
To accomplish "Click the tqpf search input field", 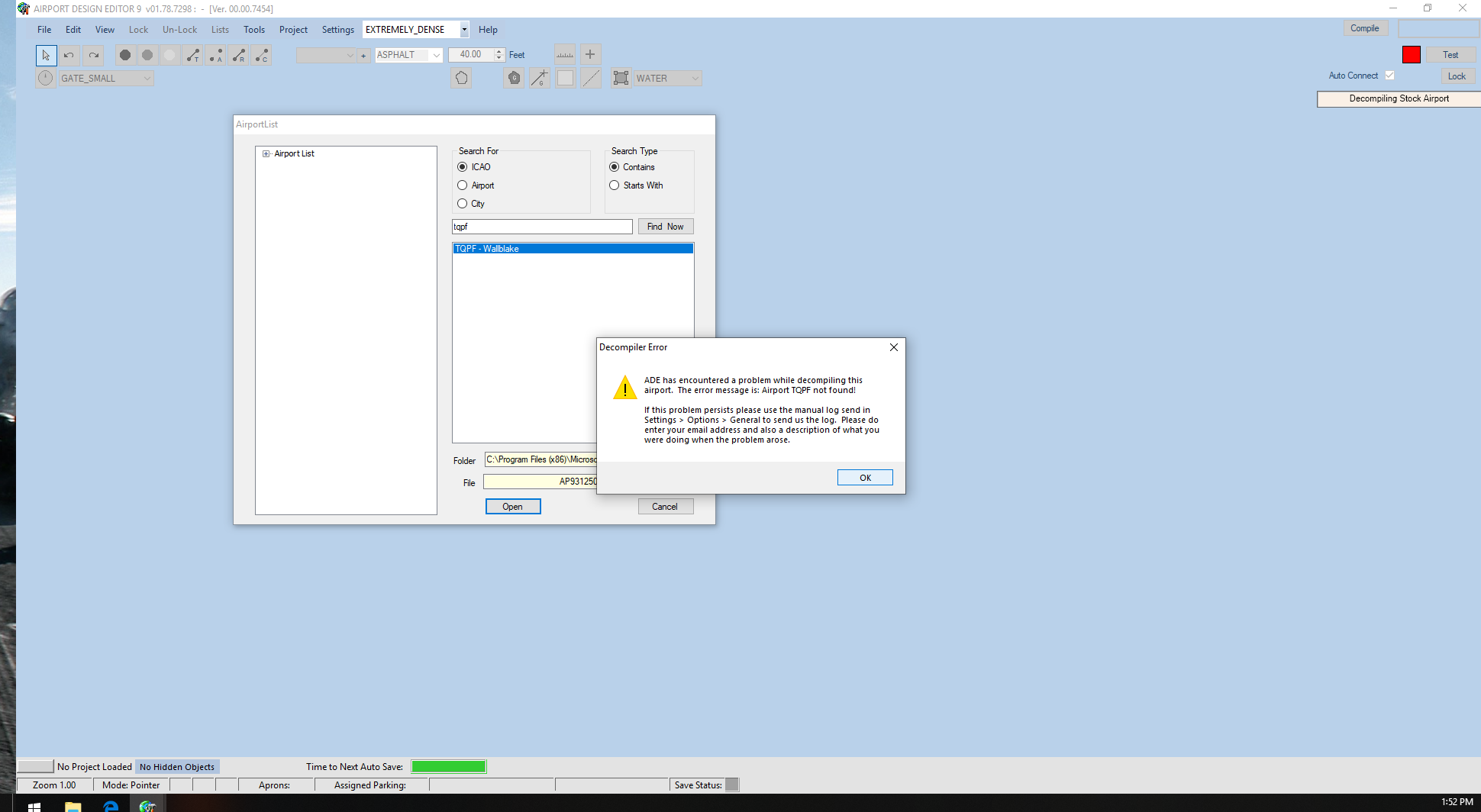I will click(x=542, y=227).
